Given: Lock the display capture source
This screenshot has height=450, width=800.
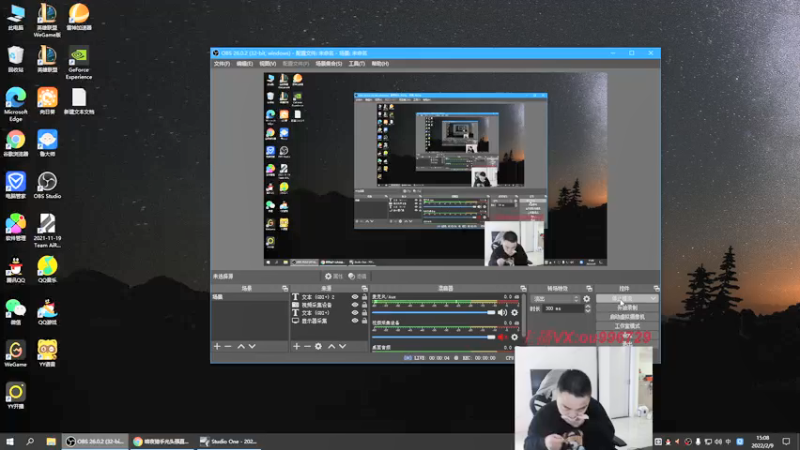Looking at the screenshot, I should [364, 321].
